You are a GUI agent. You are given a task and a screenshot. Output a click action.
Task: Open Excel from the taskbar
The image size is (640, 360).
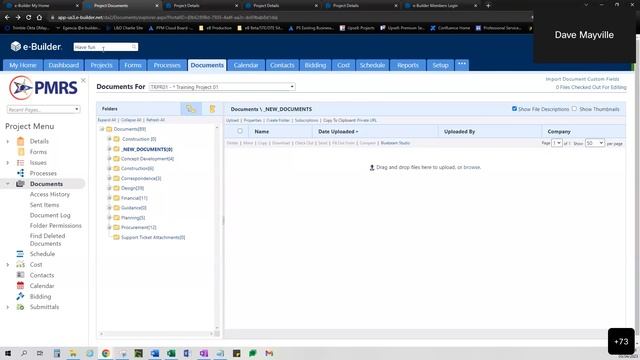171,353
